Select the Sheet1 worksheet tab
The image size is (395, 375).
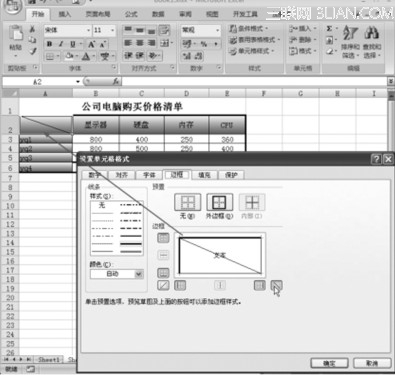click(49, 360)
